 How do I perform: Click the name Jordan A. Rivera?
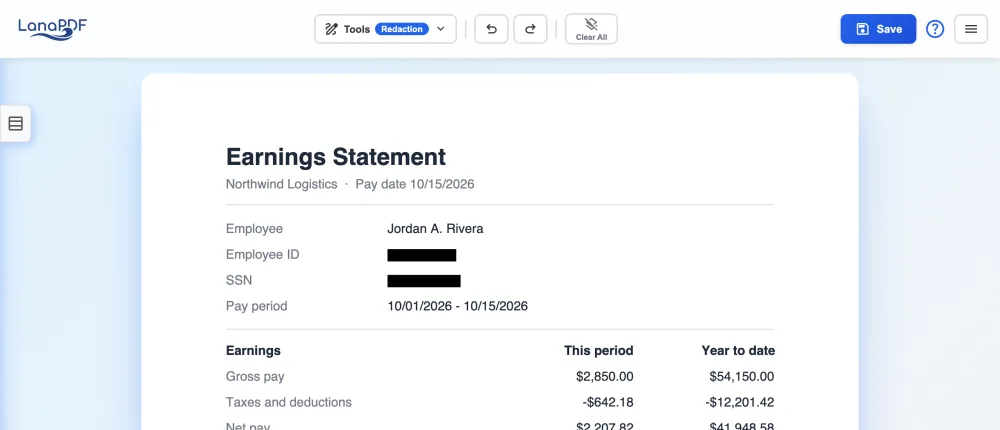tap(435, 229)
